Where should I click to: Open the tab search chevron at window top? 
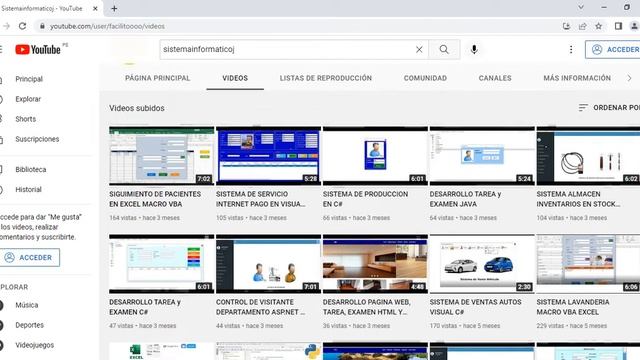click(581, 7)
